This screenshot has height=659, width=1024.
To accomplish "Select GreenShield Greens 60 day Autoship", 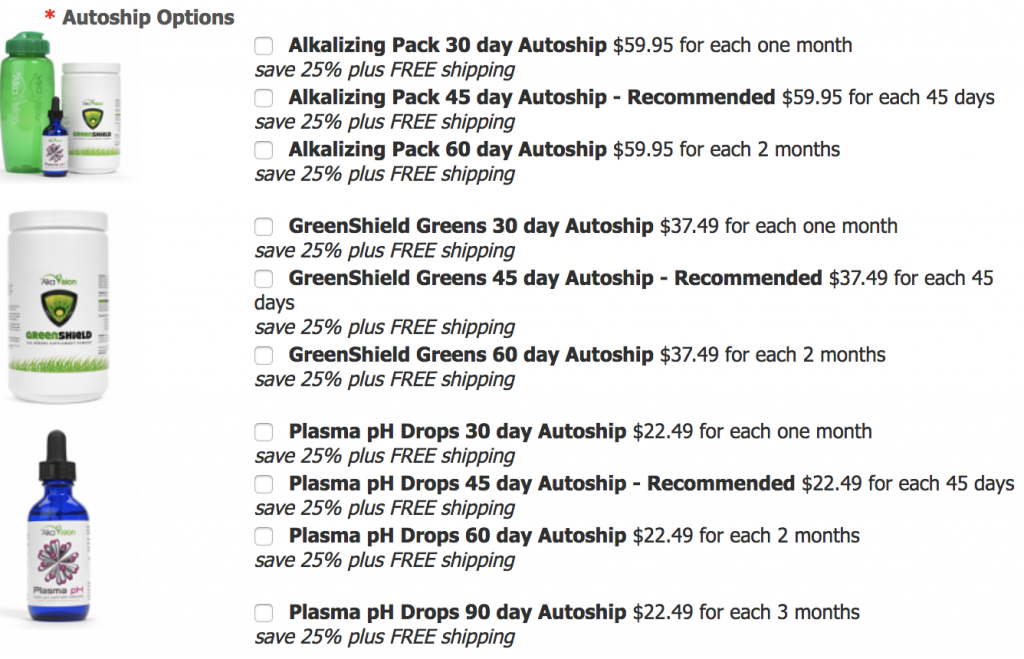I will pyautogui.click(x=263, y=356).
